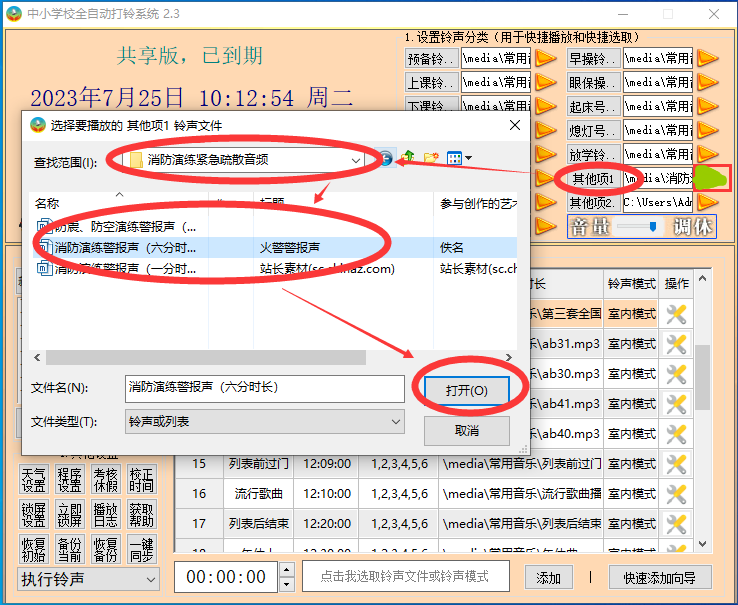Open the view menu icon in file dialog
Viewport: 738px width, 605px height.
coord(459,158)
